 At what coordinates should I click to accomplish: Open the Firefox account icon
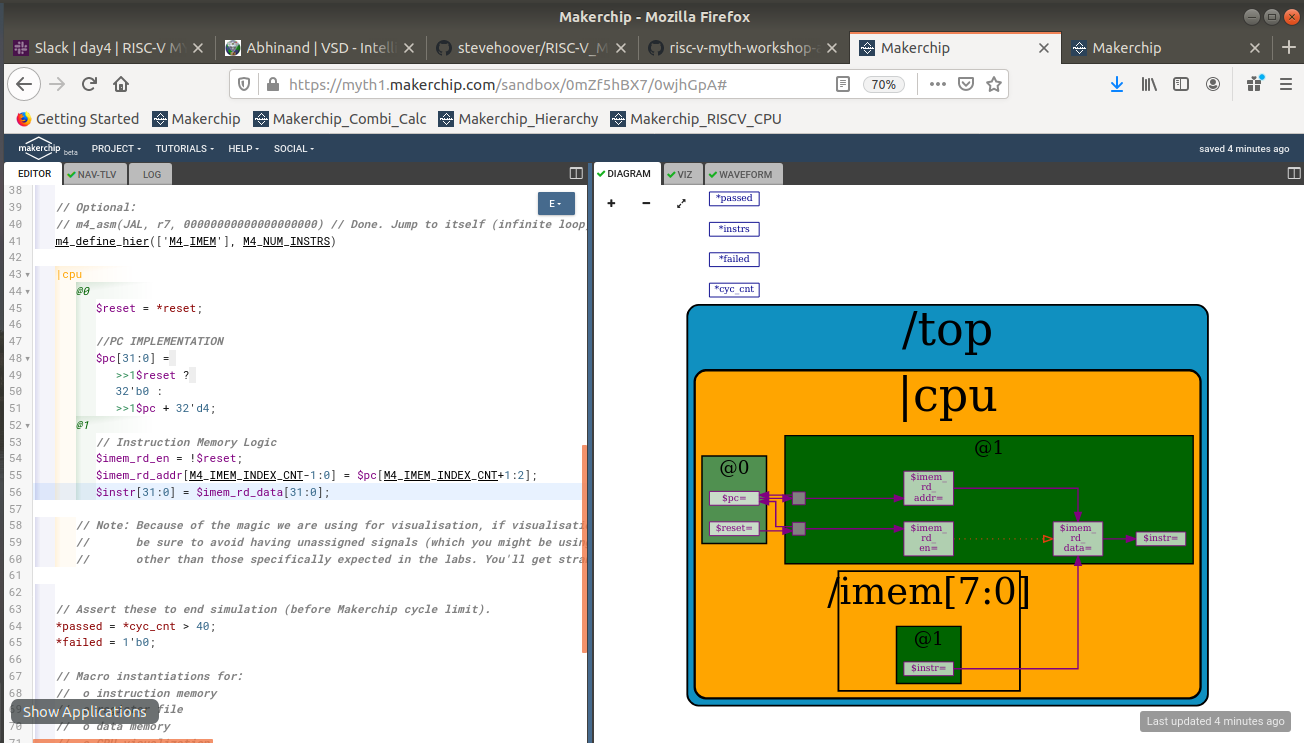(x=1213, y=84)
